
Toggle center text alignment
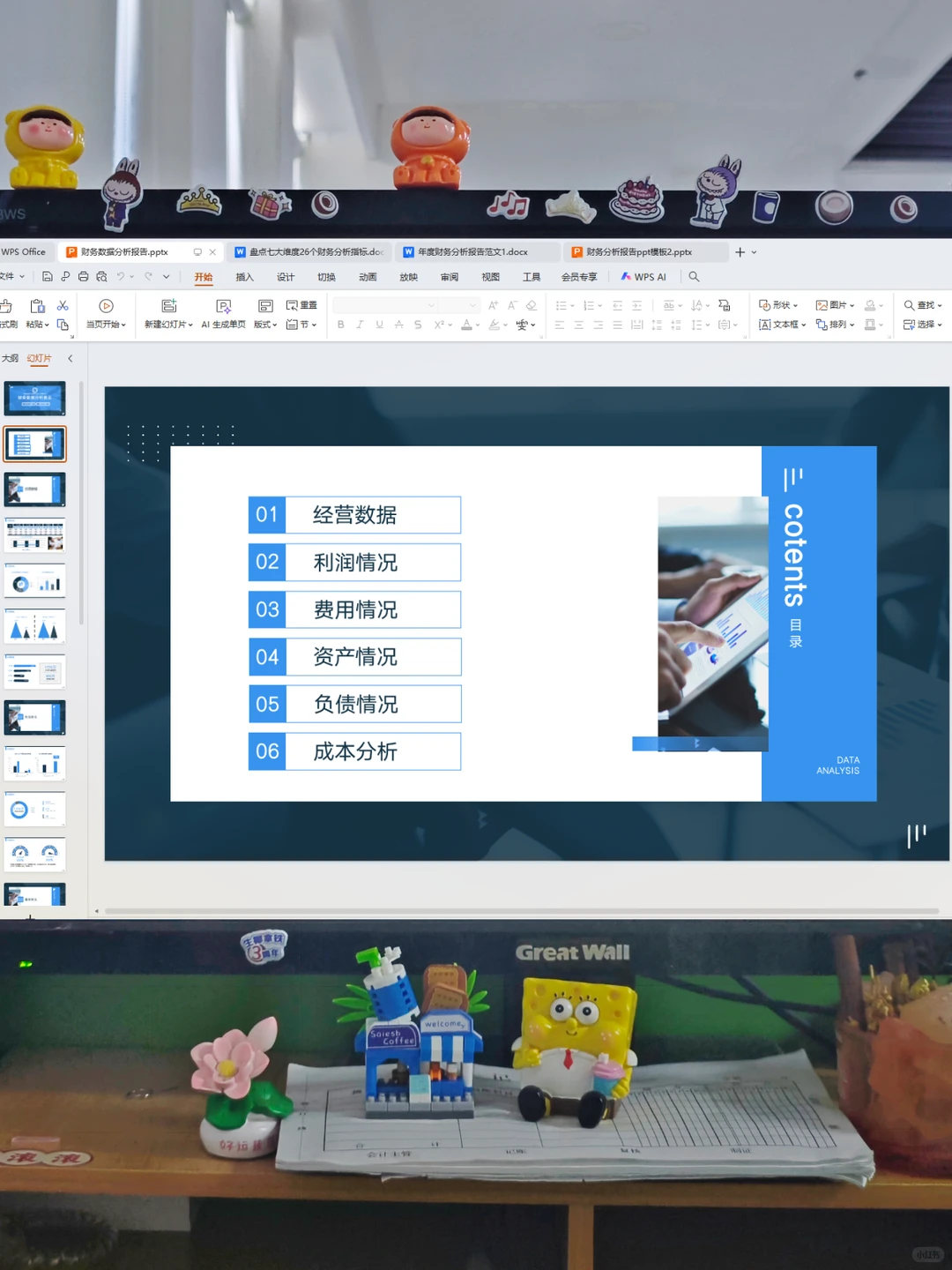(578, 325)
